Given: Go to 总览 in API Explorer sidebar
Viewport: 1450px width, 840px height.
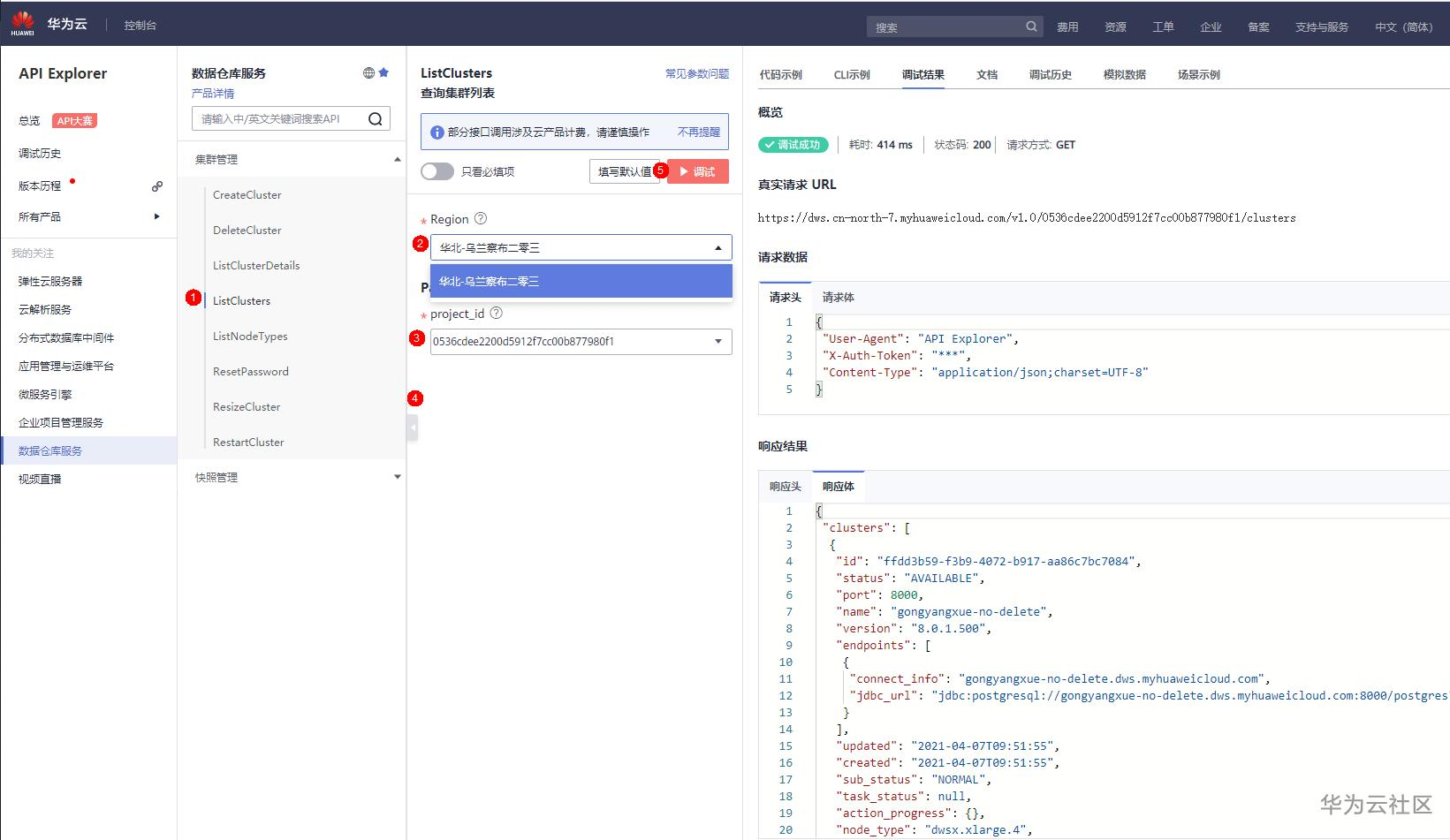Looking at the screenshot, I should (x=29, y=121).
